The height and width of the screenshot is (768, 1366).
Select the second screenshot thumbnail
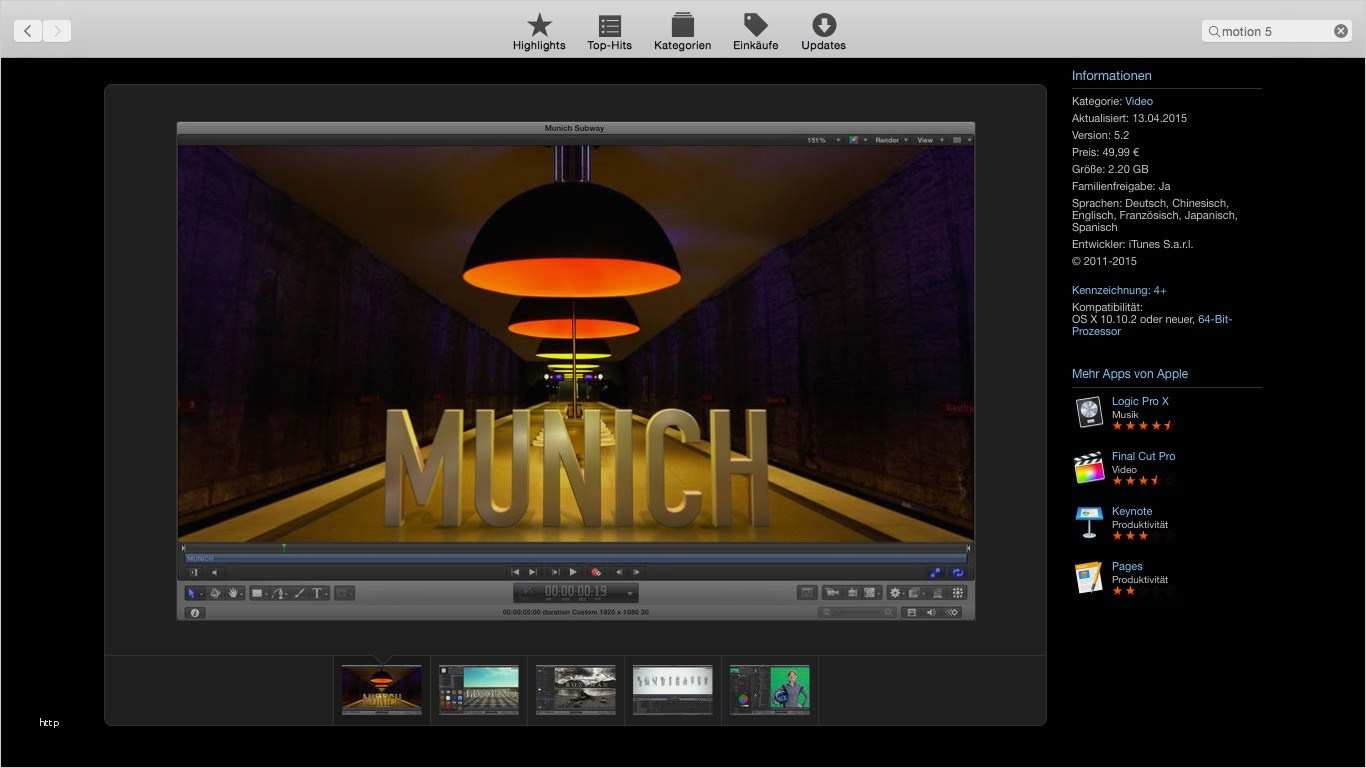479,689
